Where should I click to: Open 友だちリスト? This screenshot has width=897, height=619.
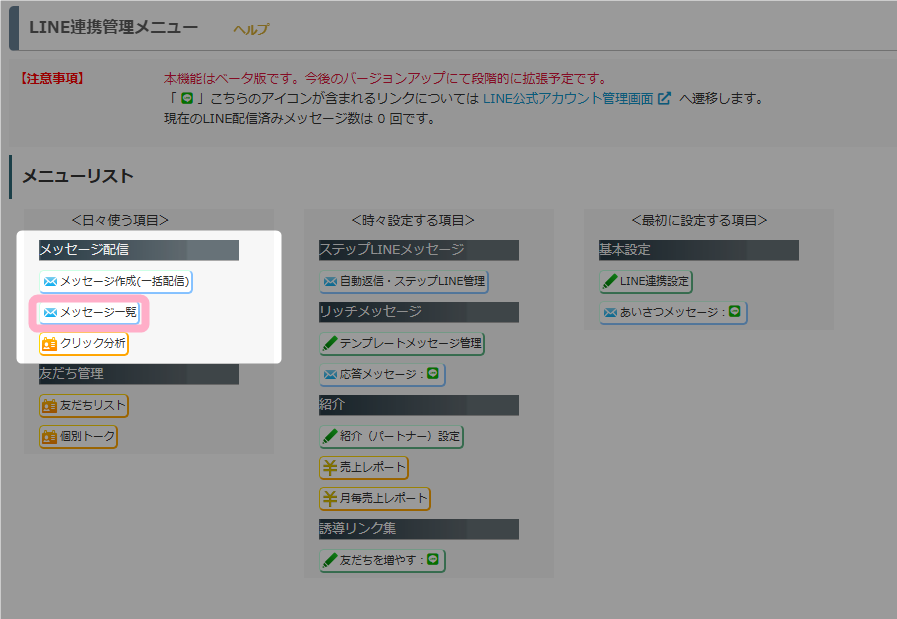[x=84, y=406]
